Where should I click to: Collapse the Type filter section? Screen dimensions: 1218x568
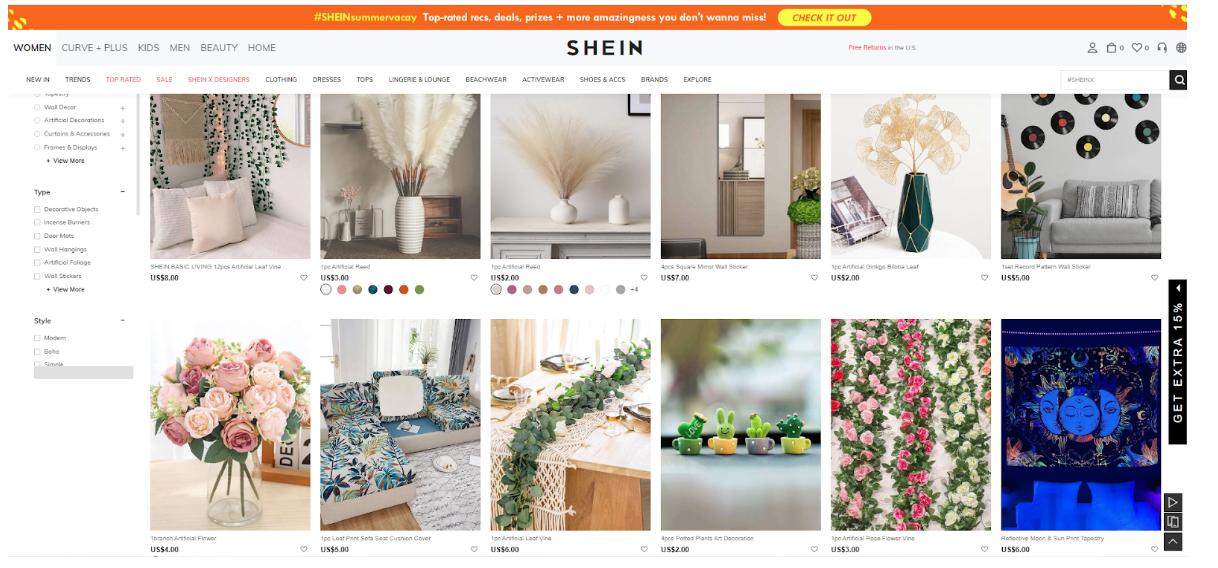(x=123, y=192)
